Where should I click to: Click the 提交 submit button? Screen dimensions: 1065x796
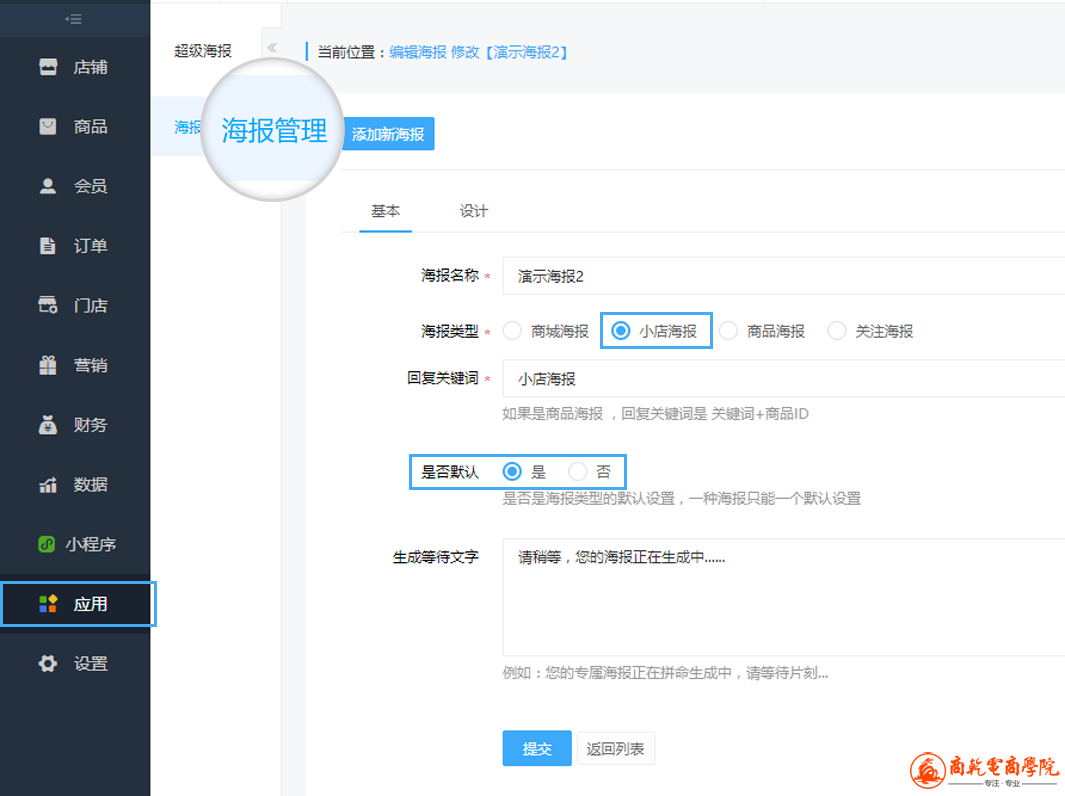(x=537, y=748)
